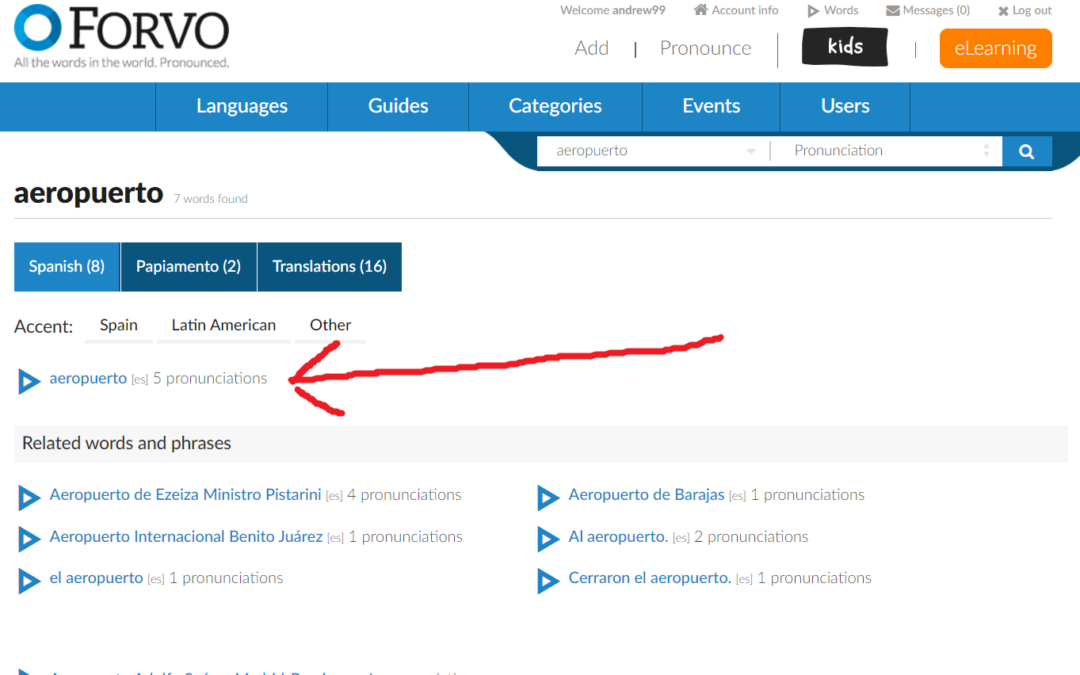Click the orange eLearning button
The image size is (1080, 675).
click(x=995, y=48)
